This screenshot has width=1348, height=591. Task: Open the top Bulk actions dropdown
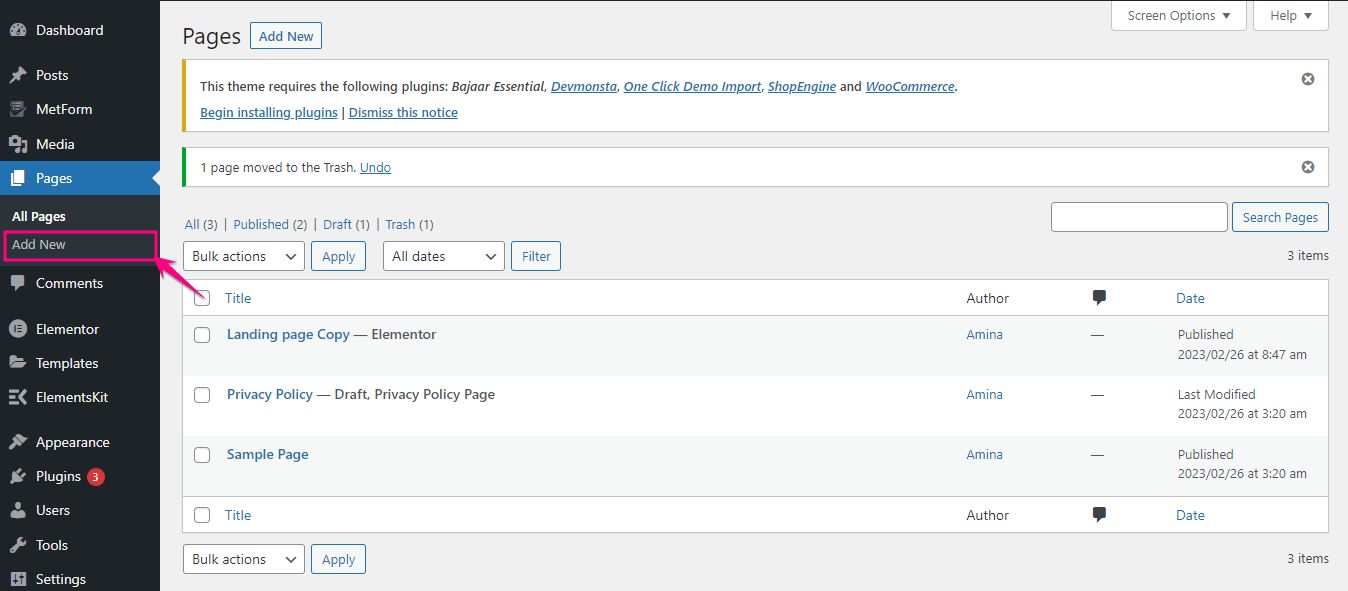click(x=244, y=257)
